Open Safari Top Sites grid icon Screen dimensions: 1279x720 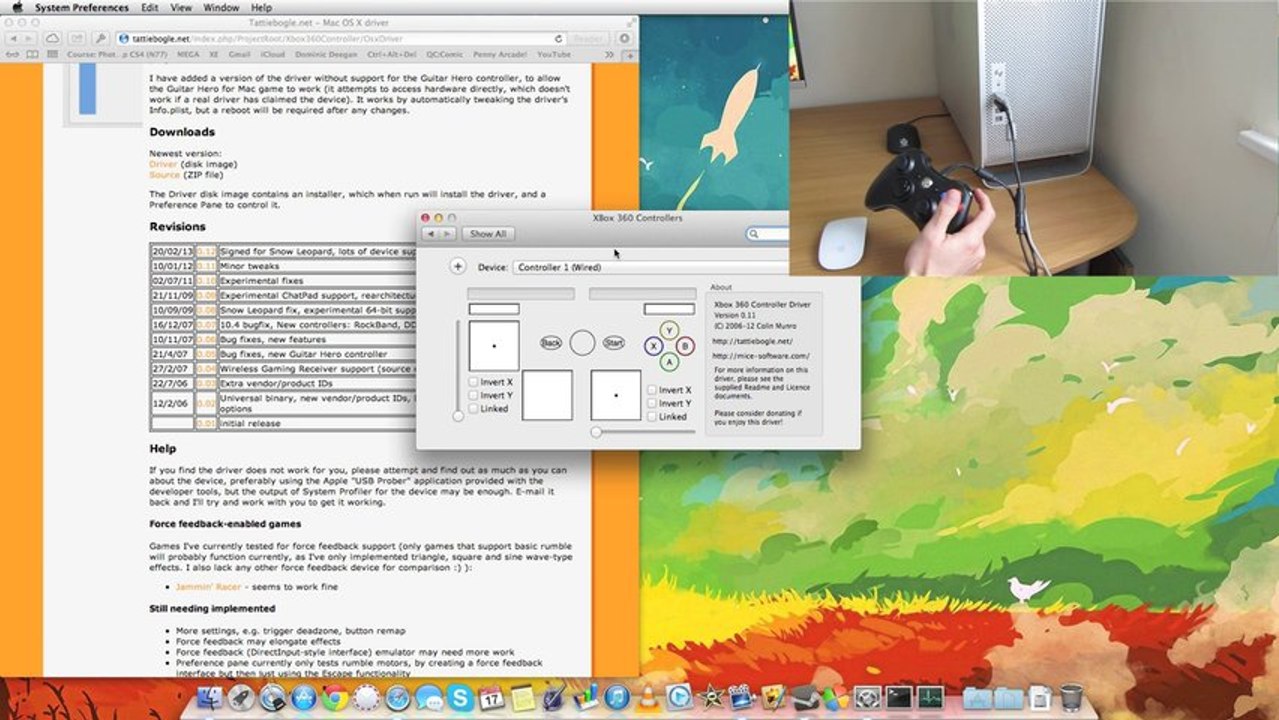pyautogui.click(x=52, y=54)
